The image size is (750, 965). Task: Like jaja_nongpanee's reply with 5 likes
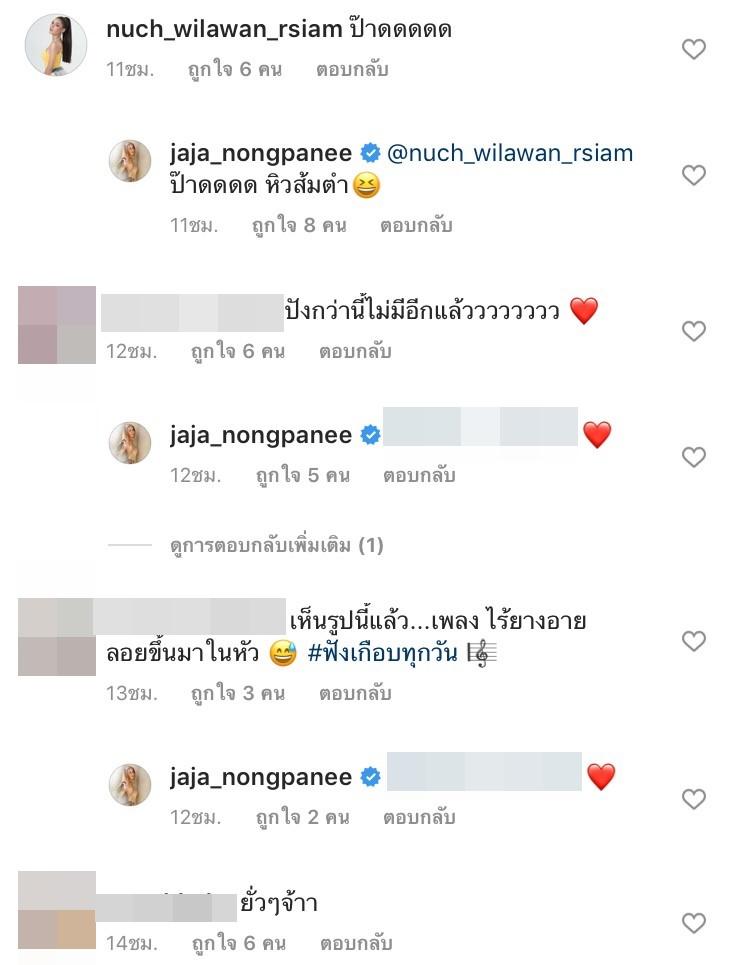pos(693,457)
